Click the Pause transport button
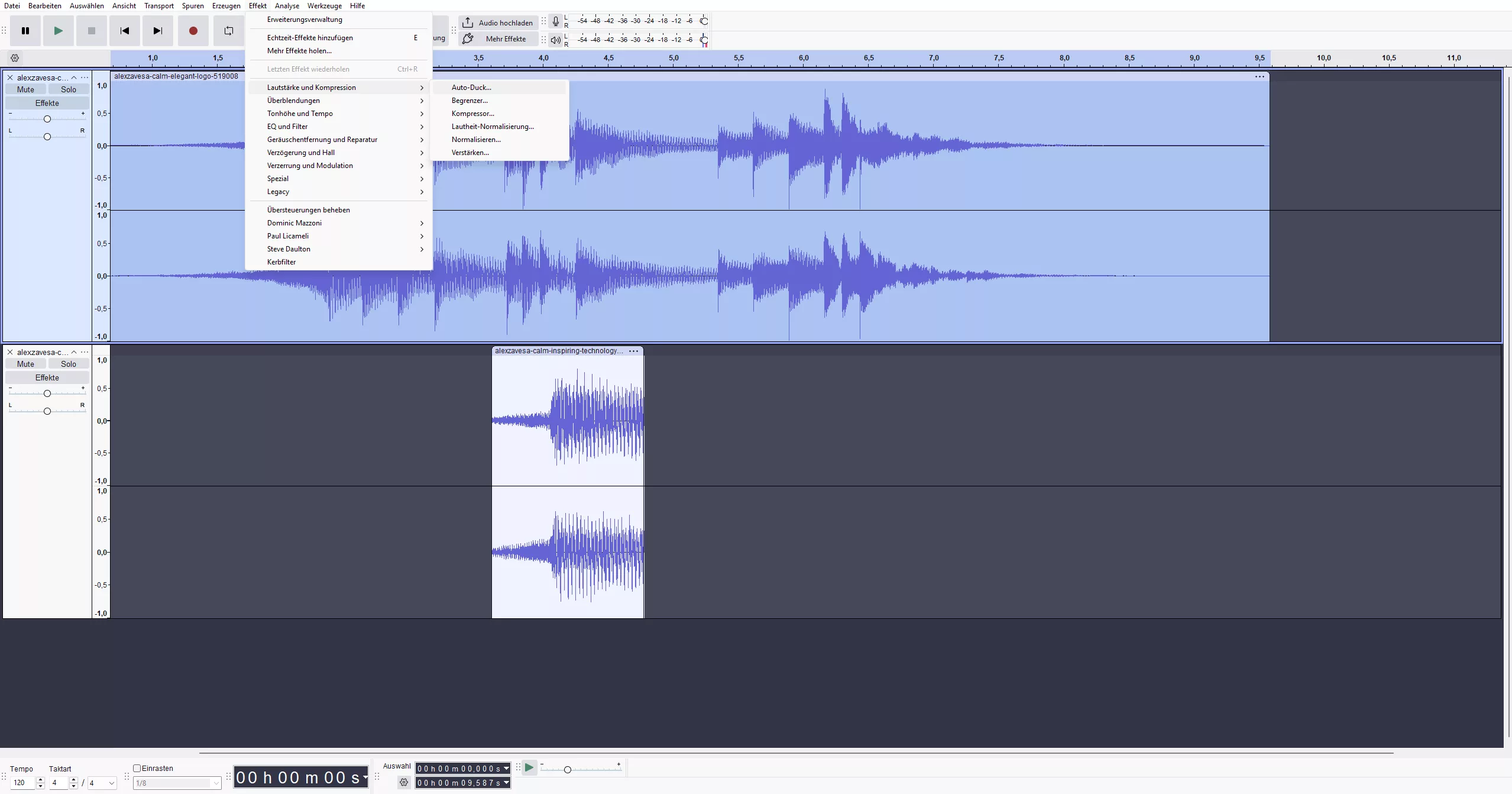 pyautogui.click(x=25, y=31)
